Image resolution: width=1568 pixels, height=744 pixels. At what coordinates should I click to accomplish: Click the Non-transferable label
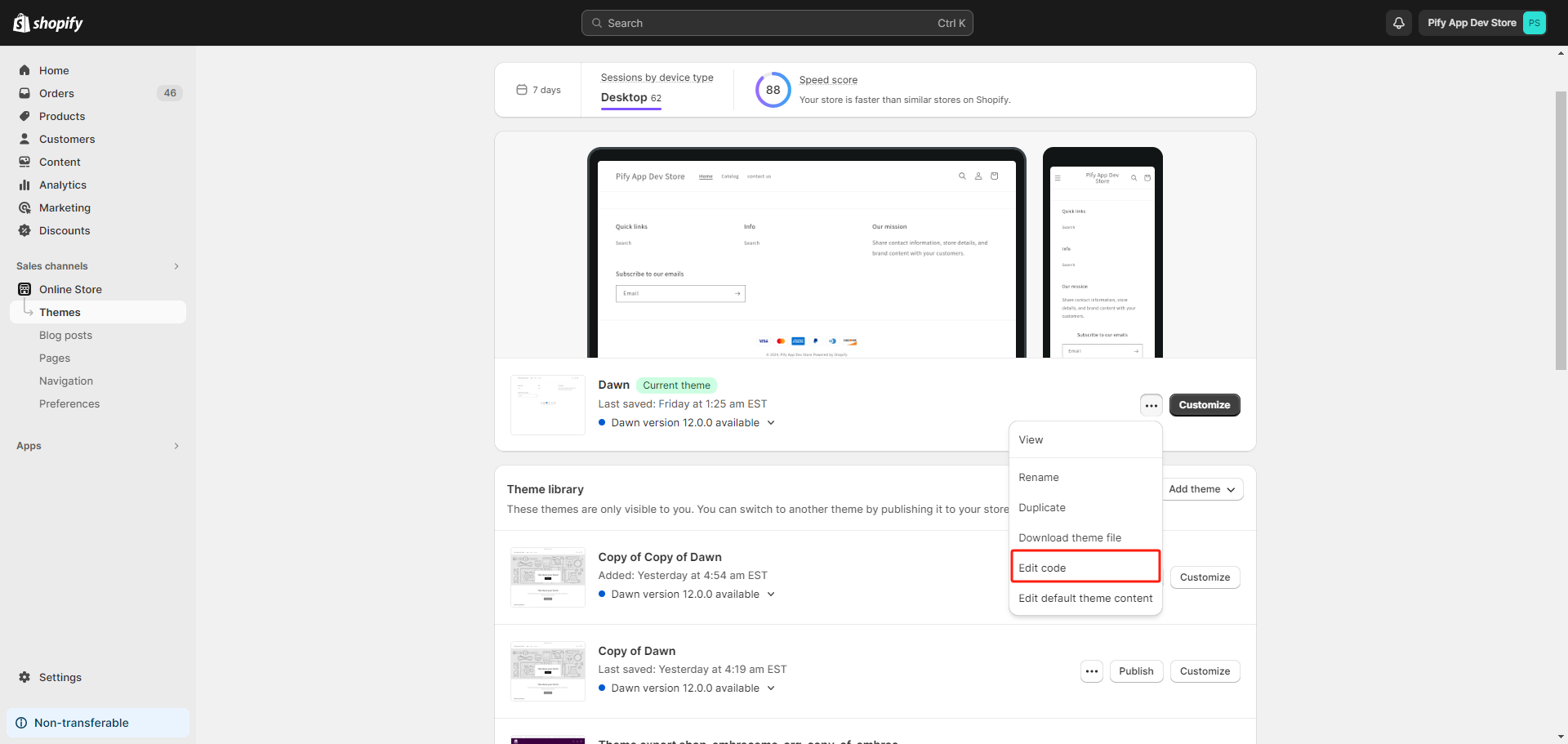(x=82, y=723)
